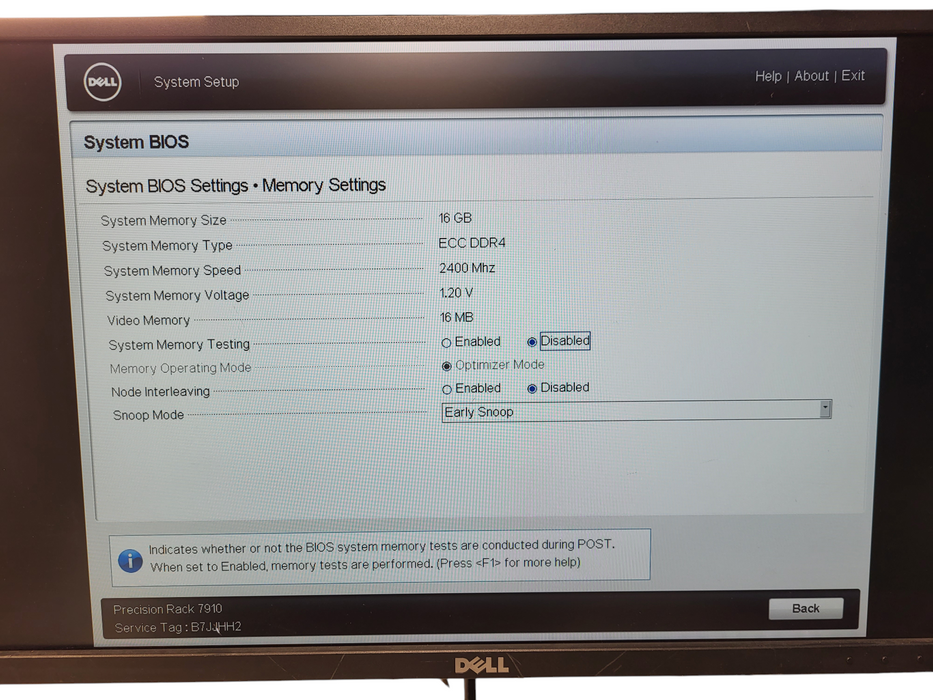
Task: Choose Exit in the header
Action: tap(853, 76)
